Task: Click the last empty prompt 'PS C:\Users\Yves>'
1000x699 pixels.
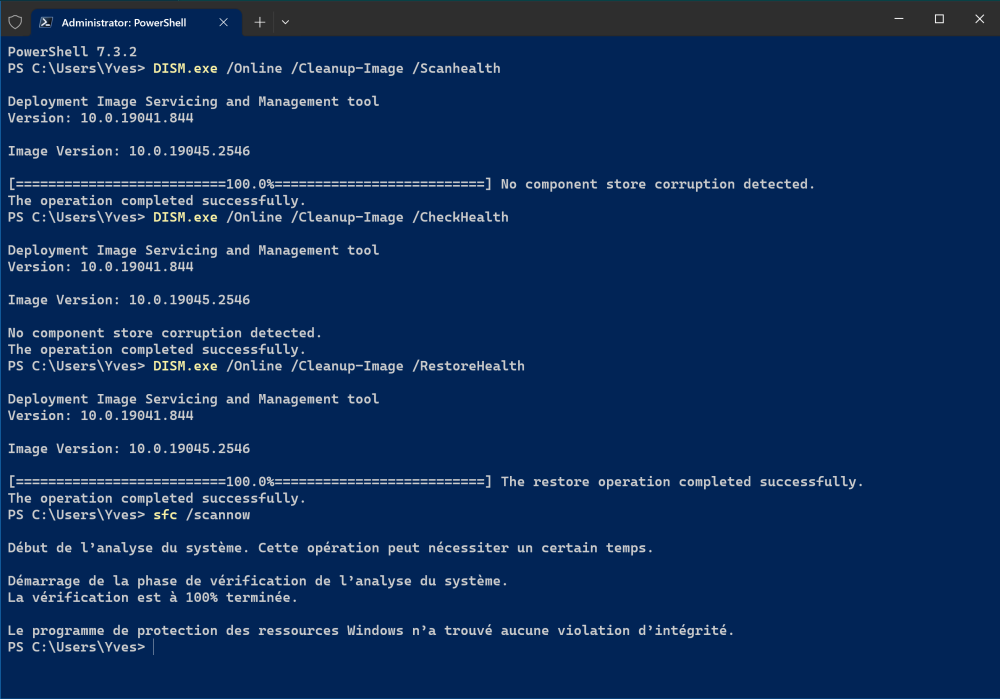Action: [77, 647]
